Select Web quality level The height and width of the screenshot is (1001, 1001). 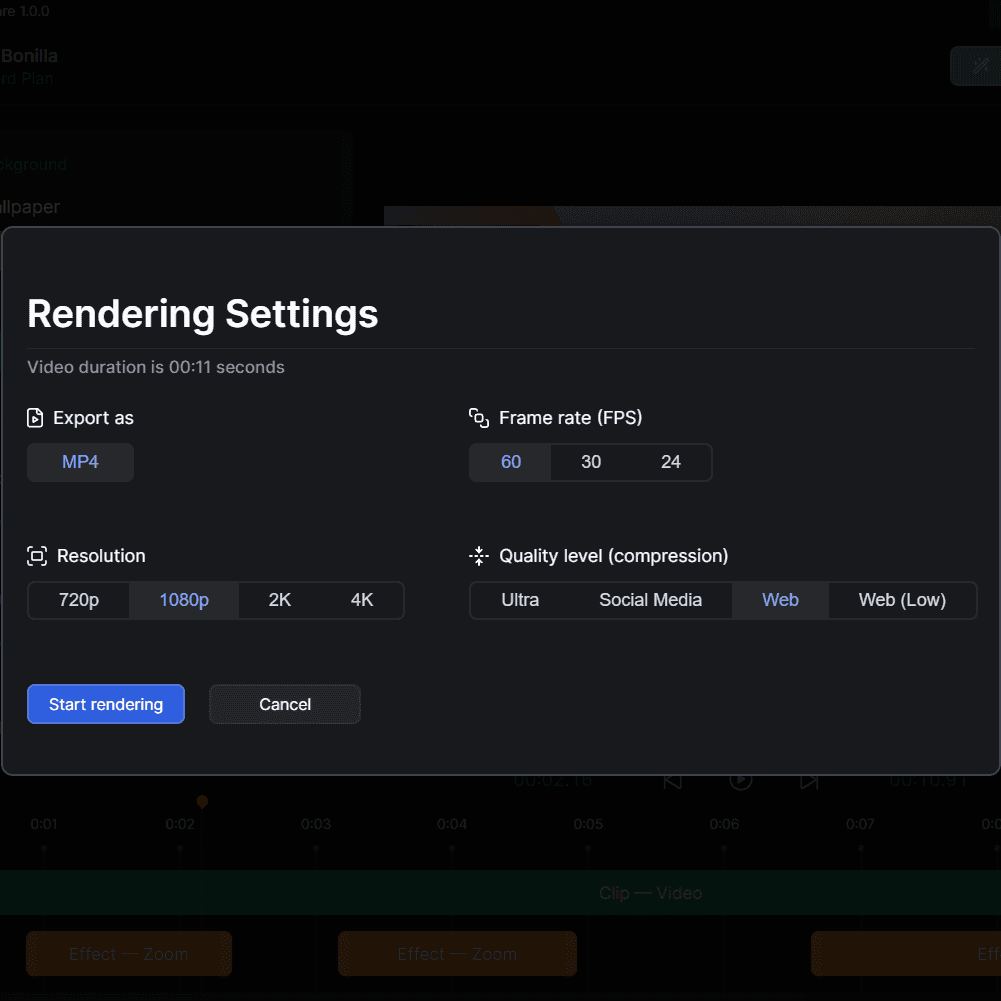tap(780, 600)
